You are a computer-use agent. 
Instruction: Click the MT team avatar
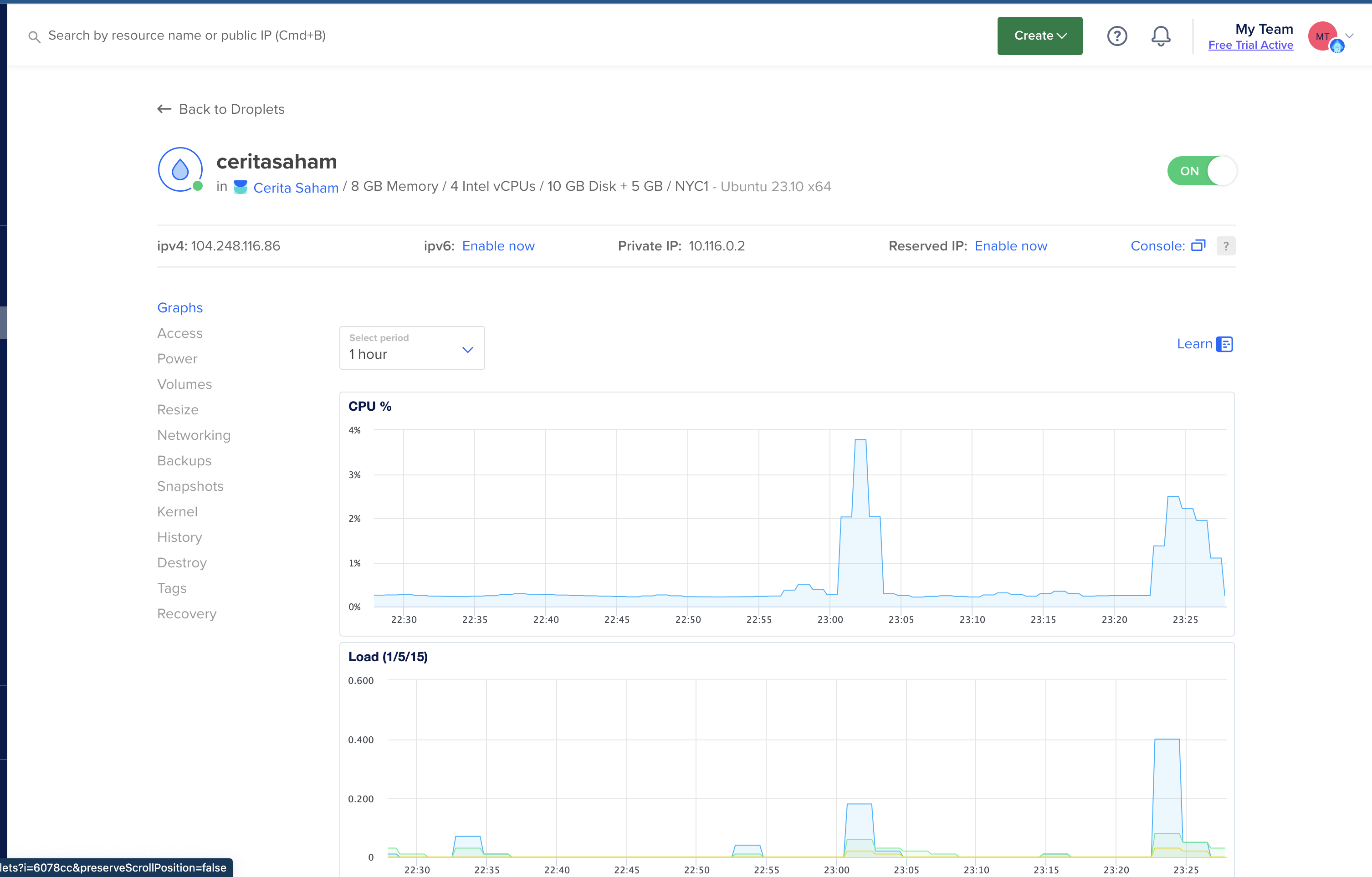click(x=1323, y=36)
